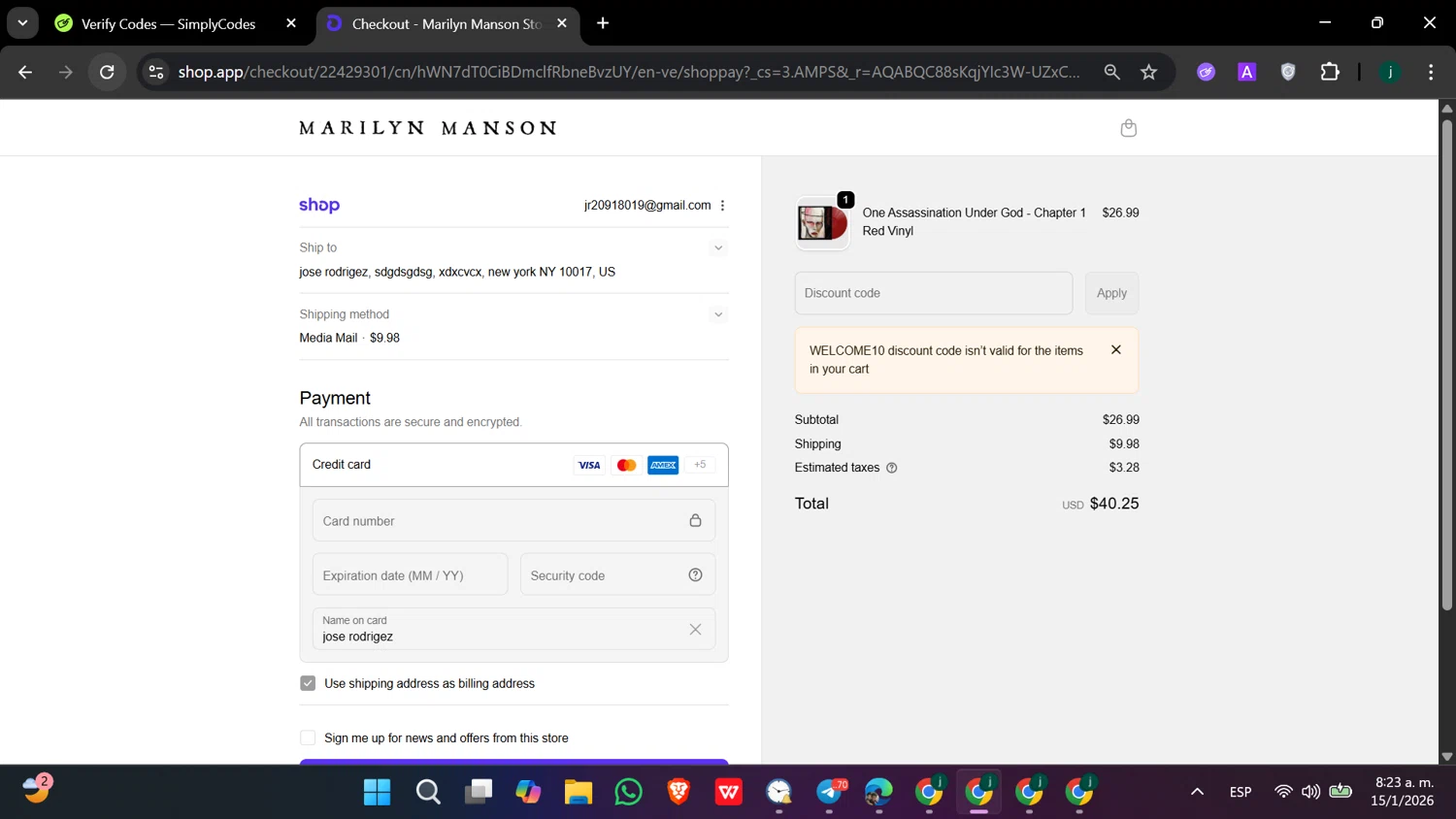
Task: Go back to previous page
Action: tap(25, 72)
